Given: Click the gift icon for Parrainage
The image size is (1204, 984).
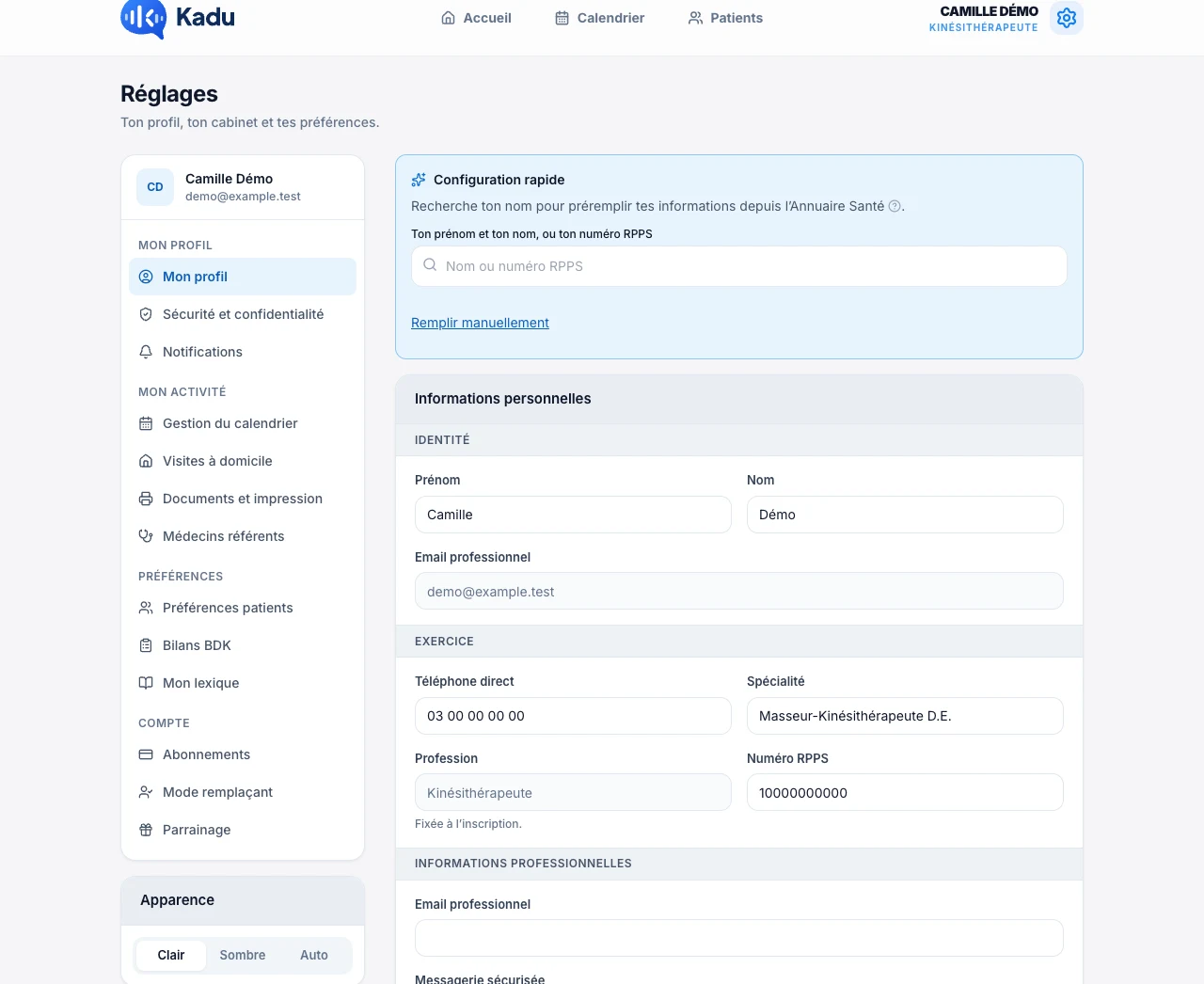Looking at the screenshot, I should point(146,830).
